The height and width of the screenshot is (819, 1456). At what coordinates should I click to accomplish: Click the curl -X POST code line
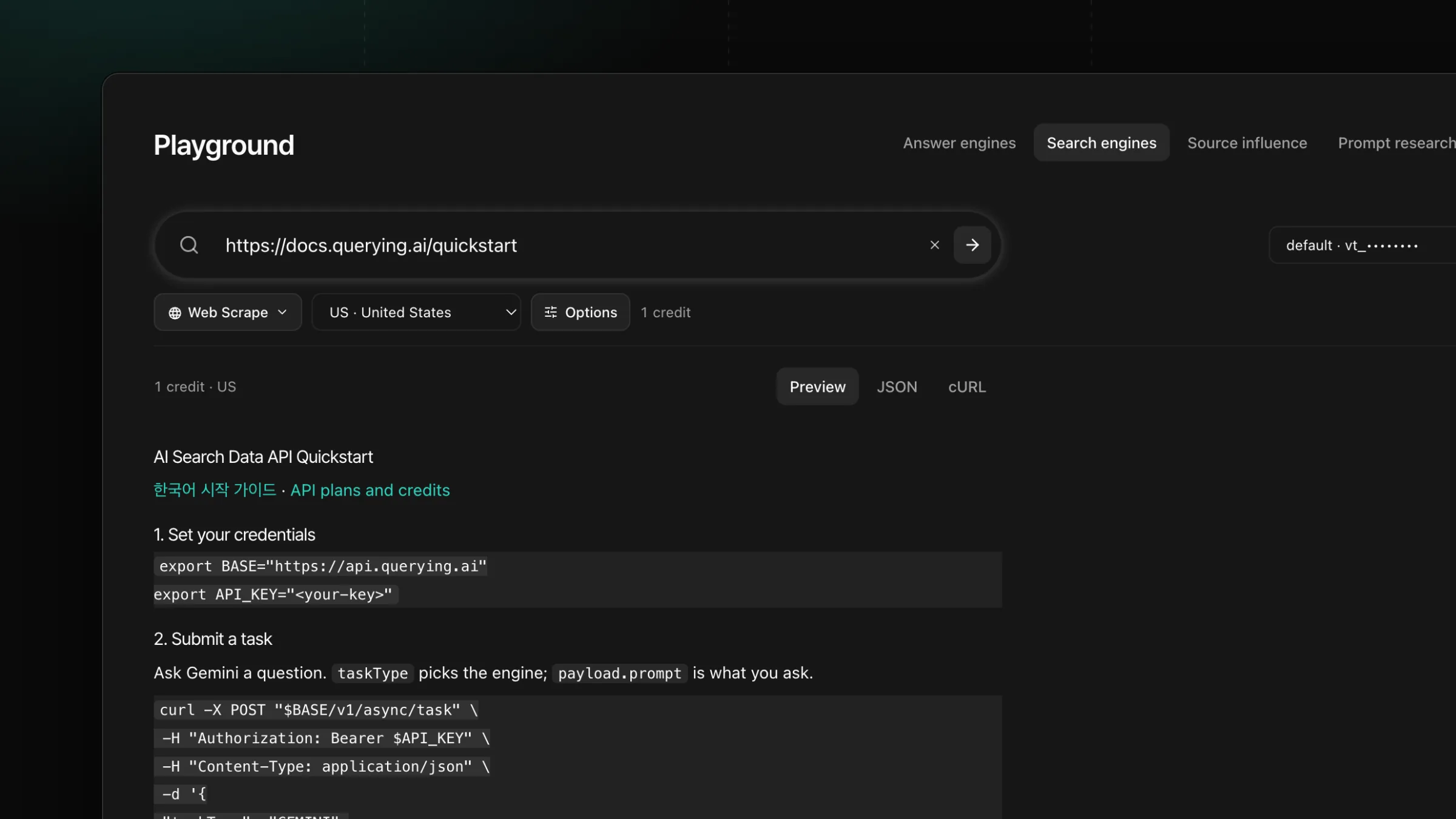coord(318,710)
